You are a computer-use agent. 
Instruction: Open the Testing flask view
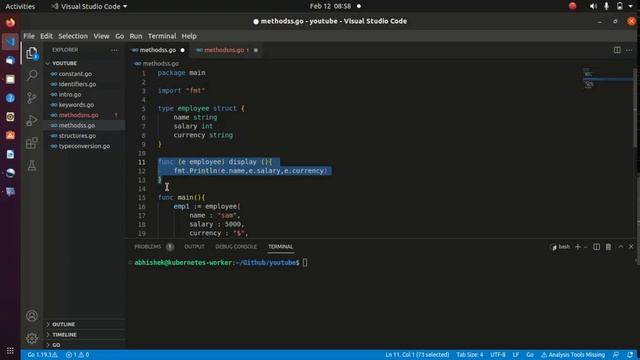(32, 165)
